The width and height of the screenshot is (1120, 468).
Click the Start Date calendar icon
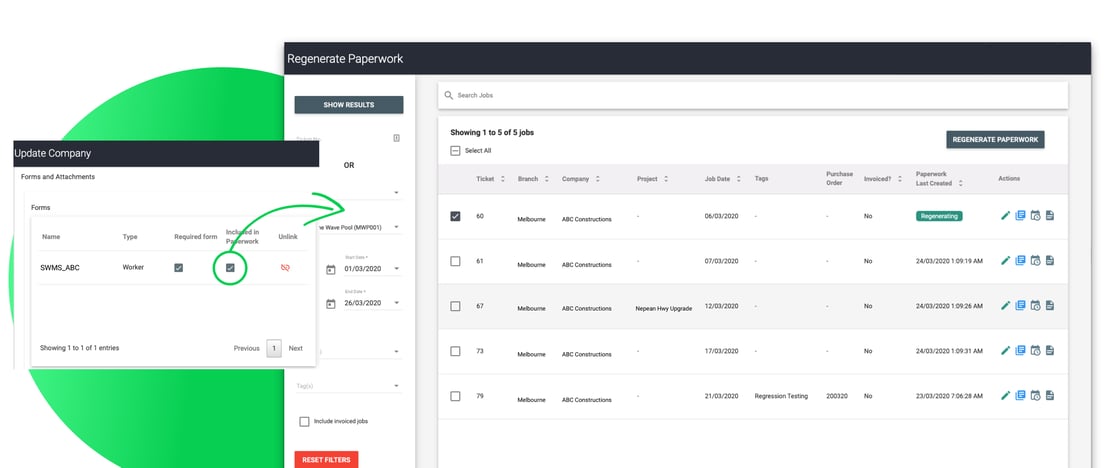tap(331, 269)
